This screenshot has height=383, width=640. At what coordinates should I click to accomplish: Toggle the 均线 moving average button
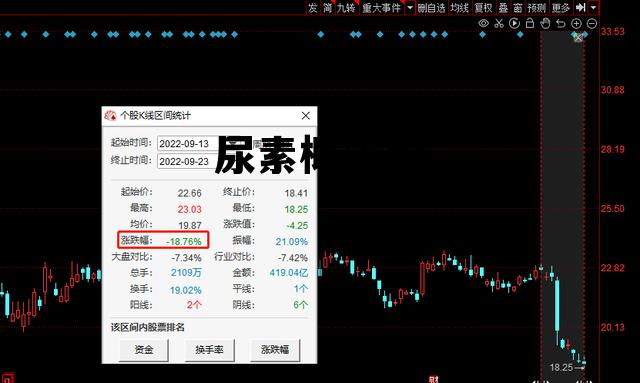460,7
